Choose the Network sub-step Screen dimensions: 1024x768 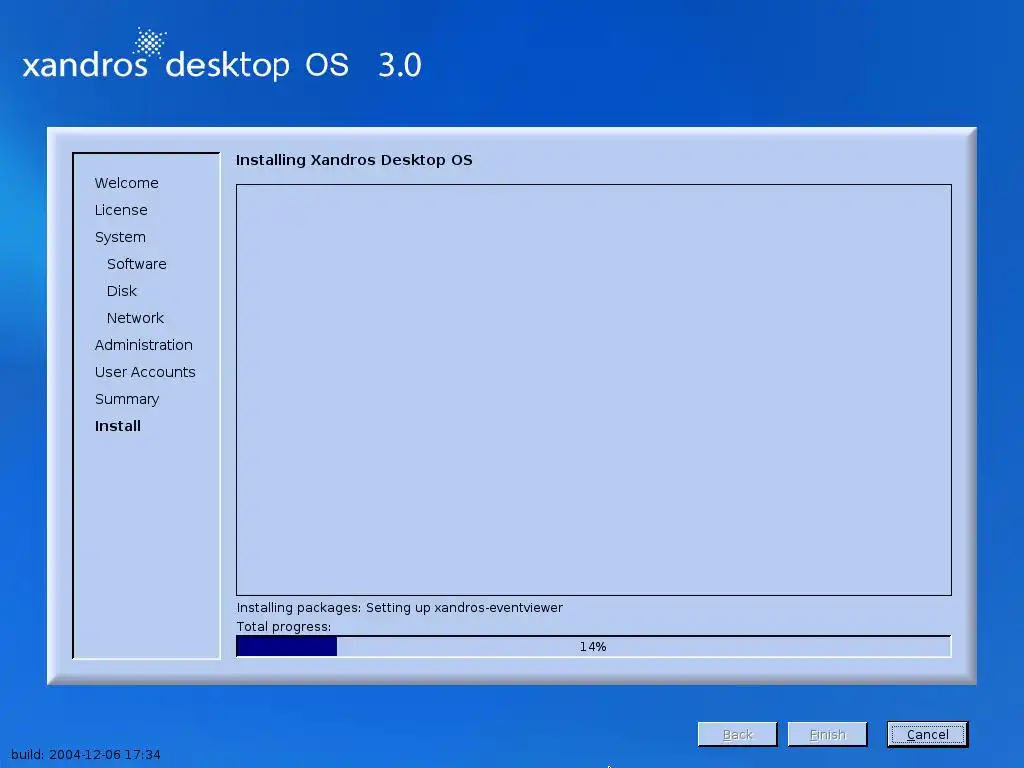coord(135,318)
